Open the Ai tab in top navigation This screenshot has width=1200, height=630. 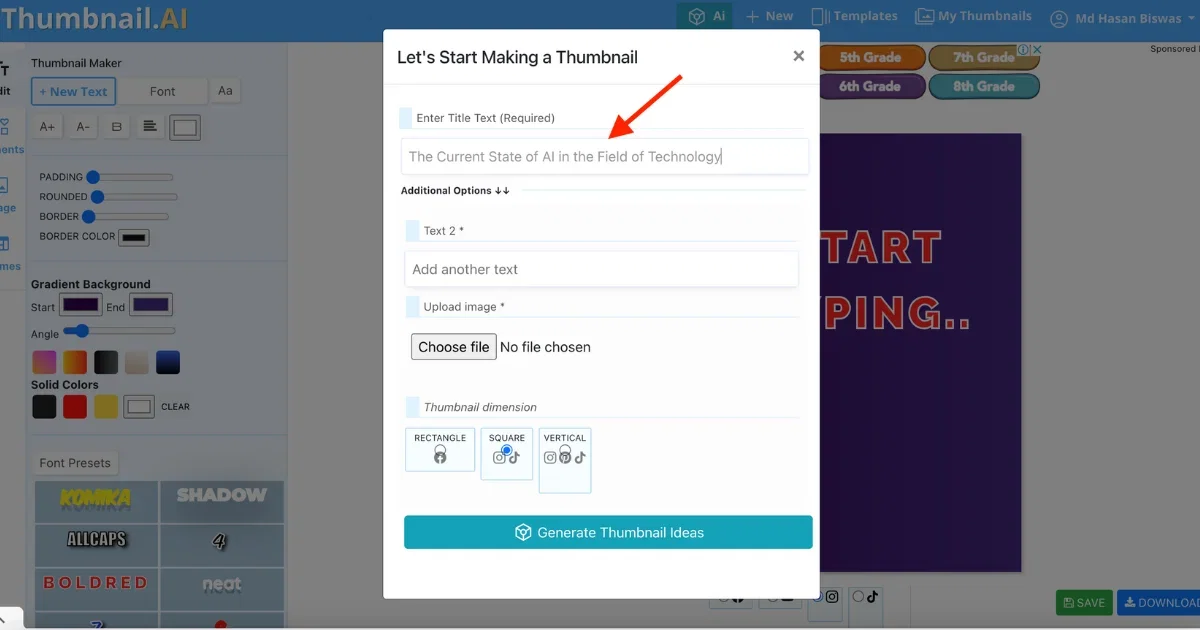[705, 16]
